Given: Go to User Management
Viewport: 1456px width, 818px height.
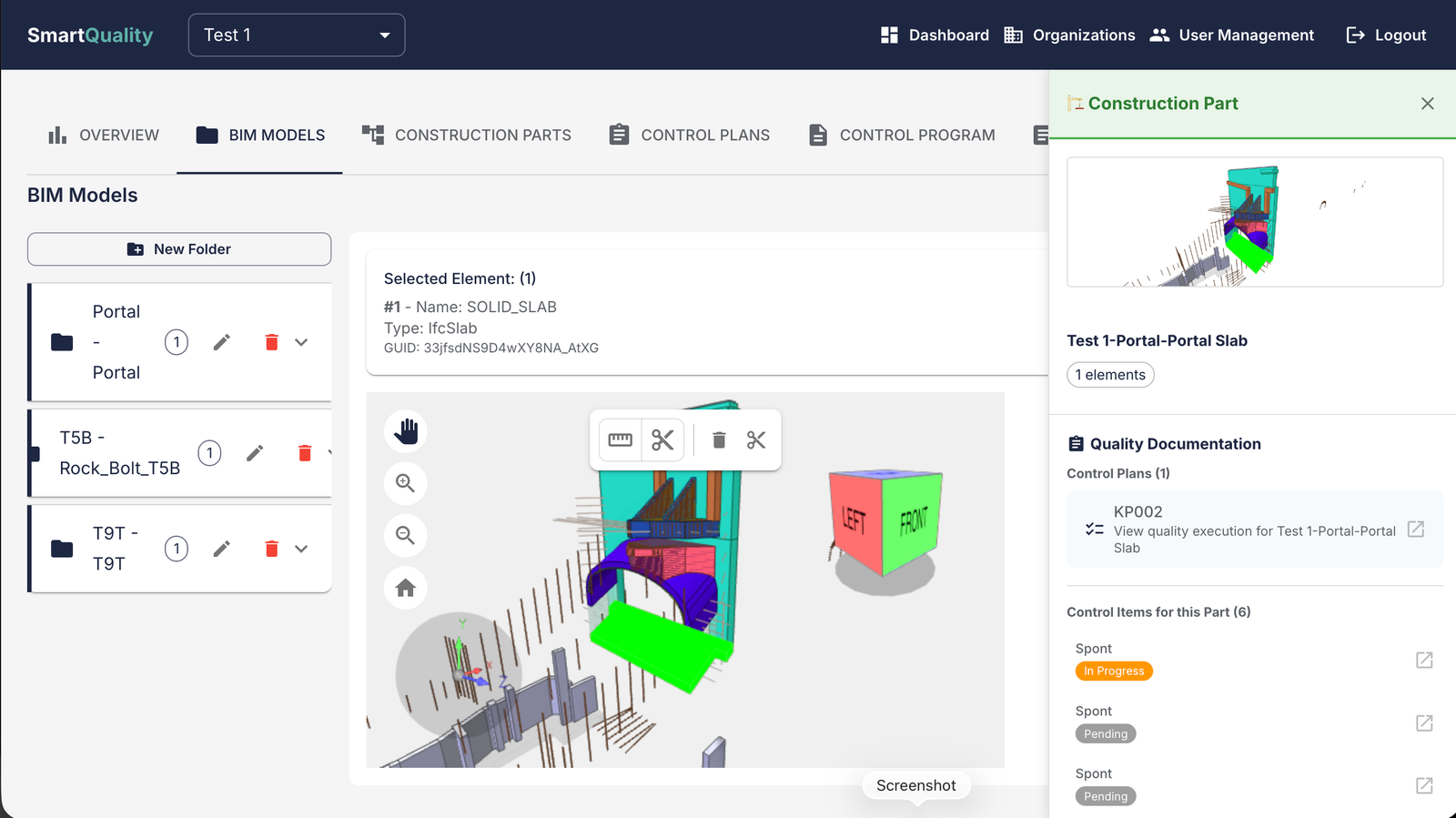Looking at the screenshot, I should (x=1232, y=35).
